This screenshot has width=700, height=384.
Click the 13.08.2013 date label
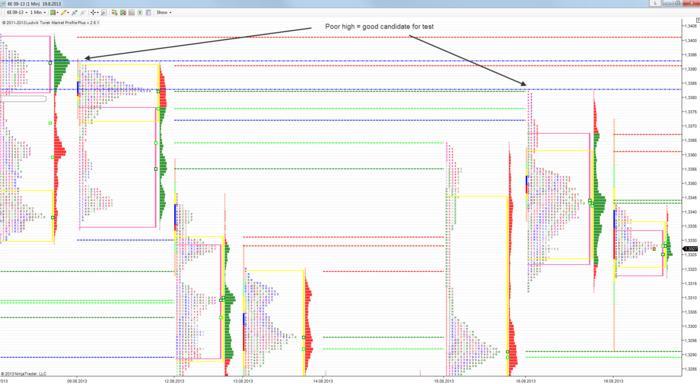coord(243,381)
